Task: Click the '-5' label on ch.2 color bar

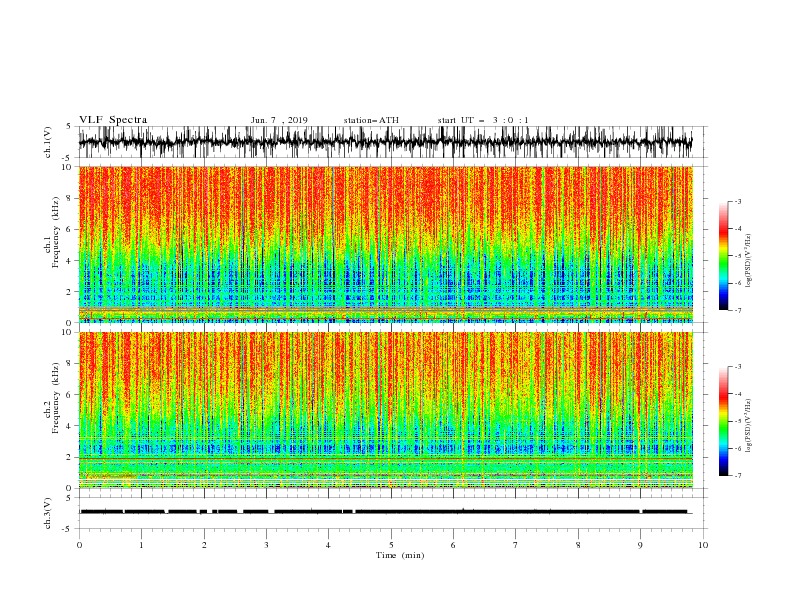Action: (x=738, y=421)
